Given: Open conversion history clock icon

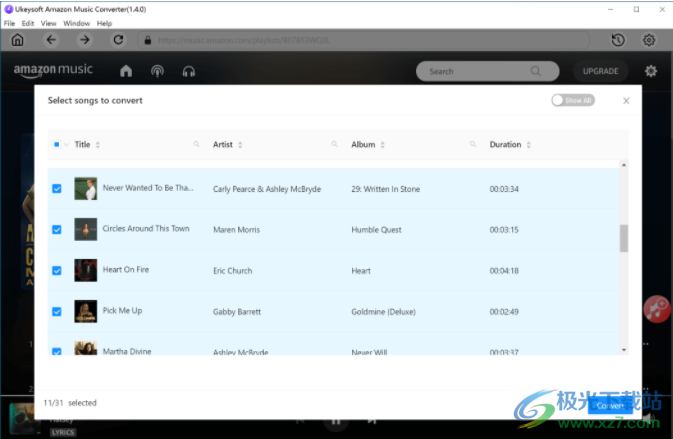Looking at the screenshot, I should pos(618,40).
